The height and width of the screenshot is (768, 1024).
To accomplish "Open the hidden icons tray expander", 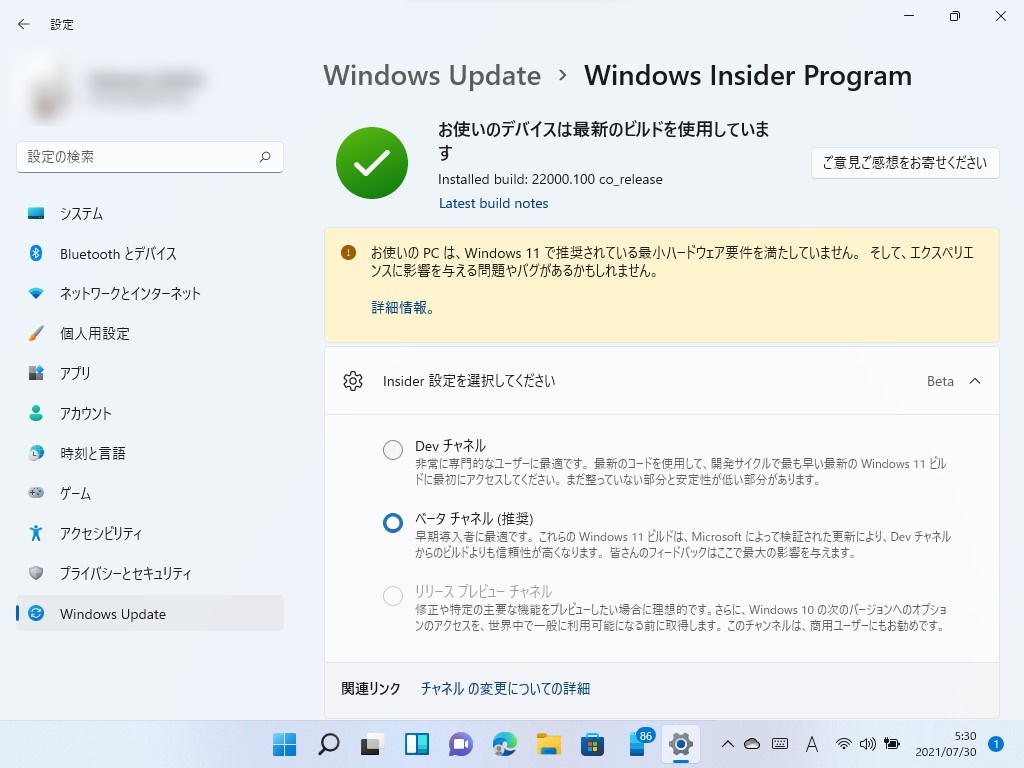I will (x=728, y=744).
